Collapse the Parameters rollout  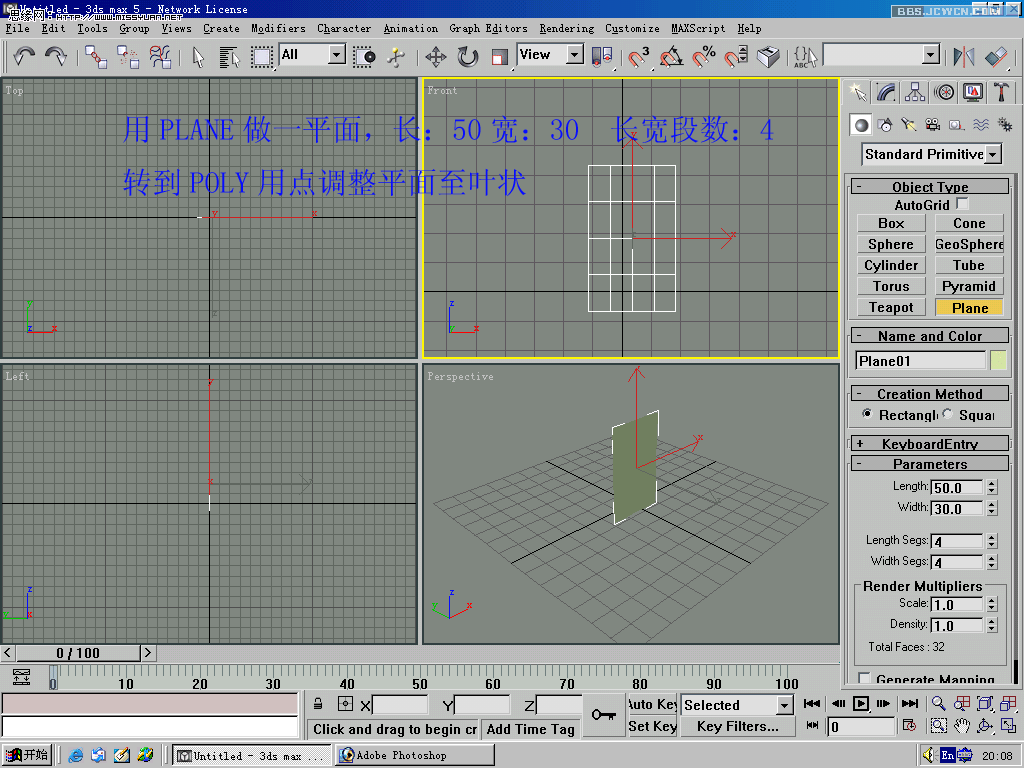point(930,464)
